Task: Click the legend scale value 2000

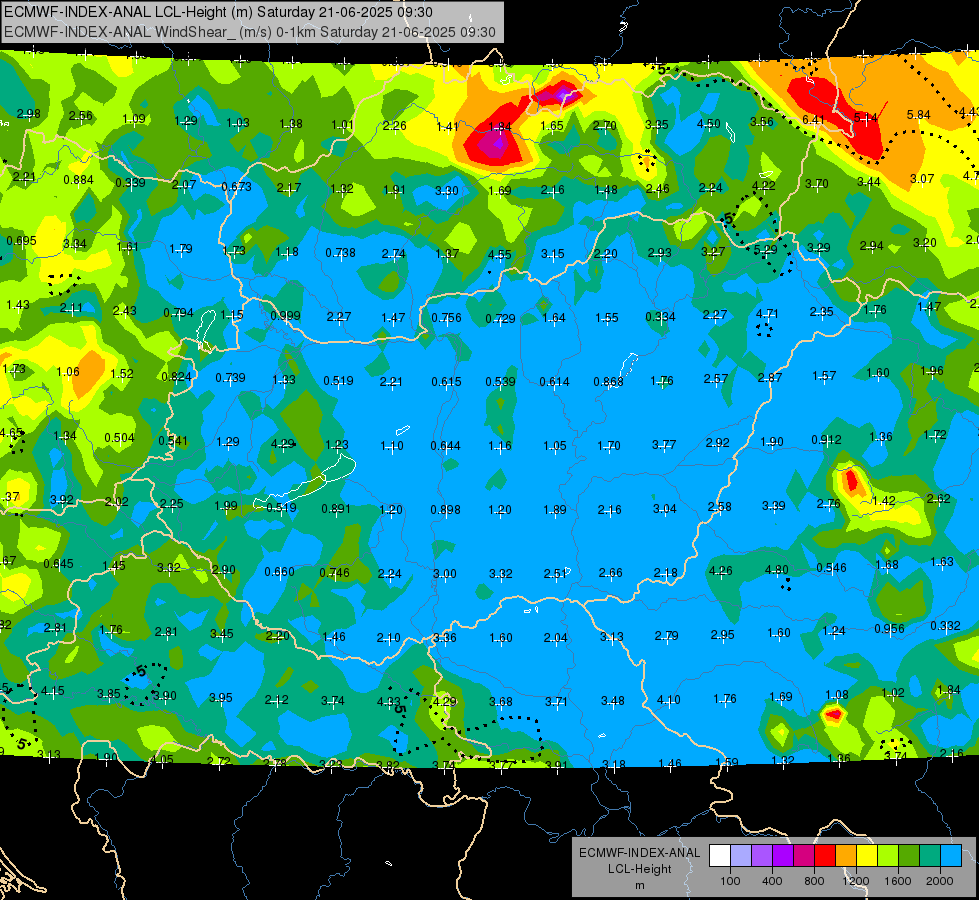Action: 940,881
